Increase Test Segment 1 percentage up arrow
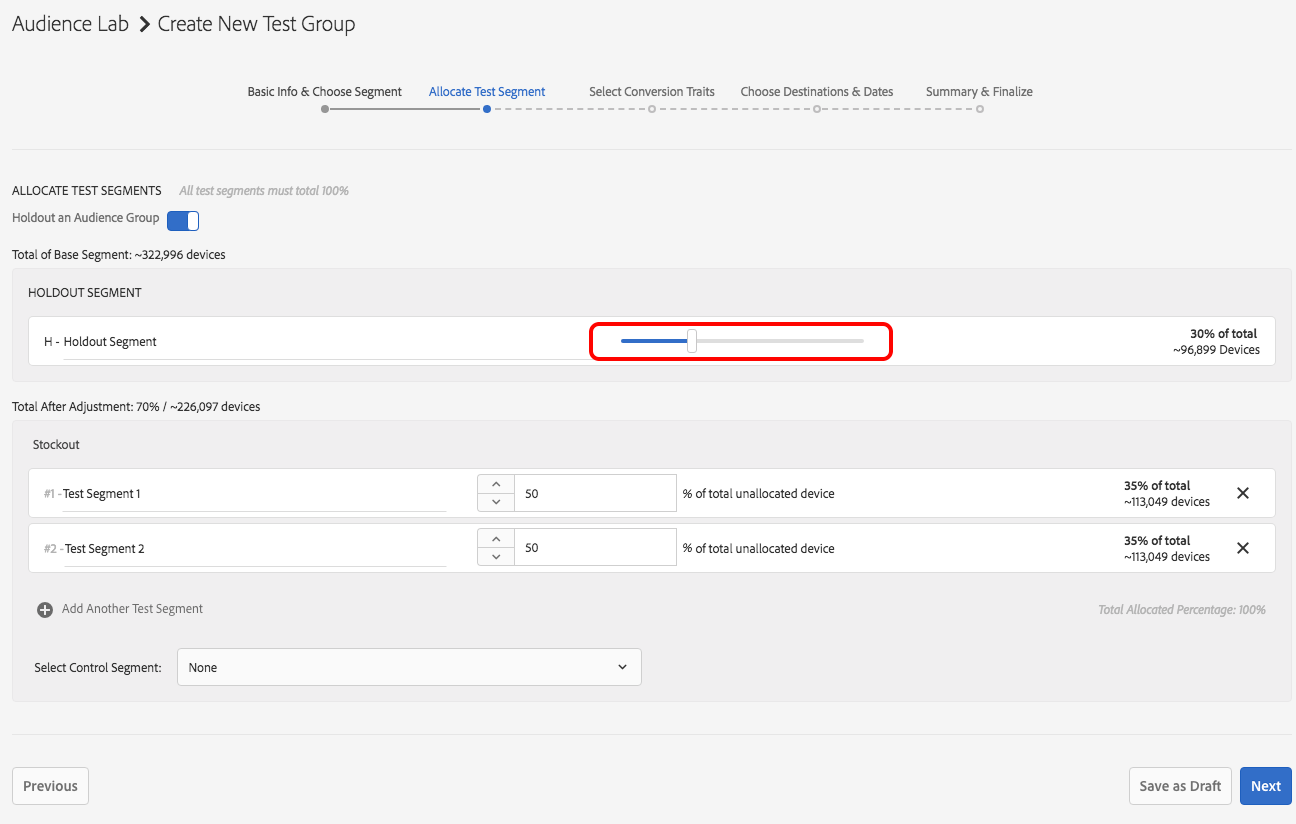 [496, 484]
